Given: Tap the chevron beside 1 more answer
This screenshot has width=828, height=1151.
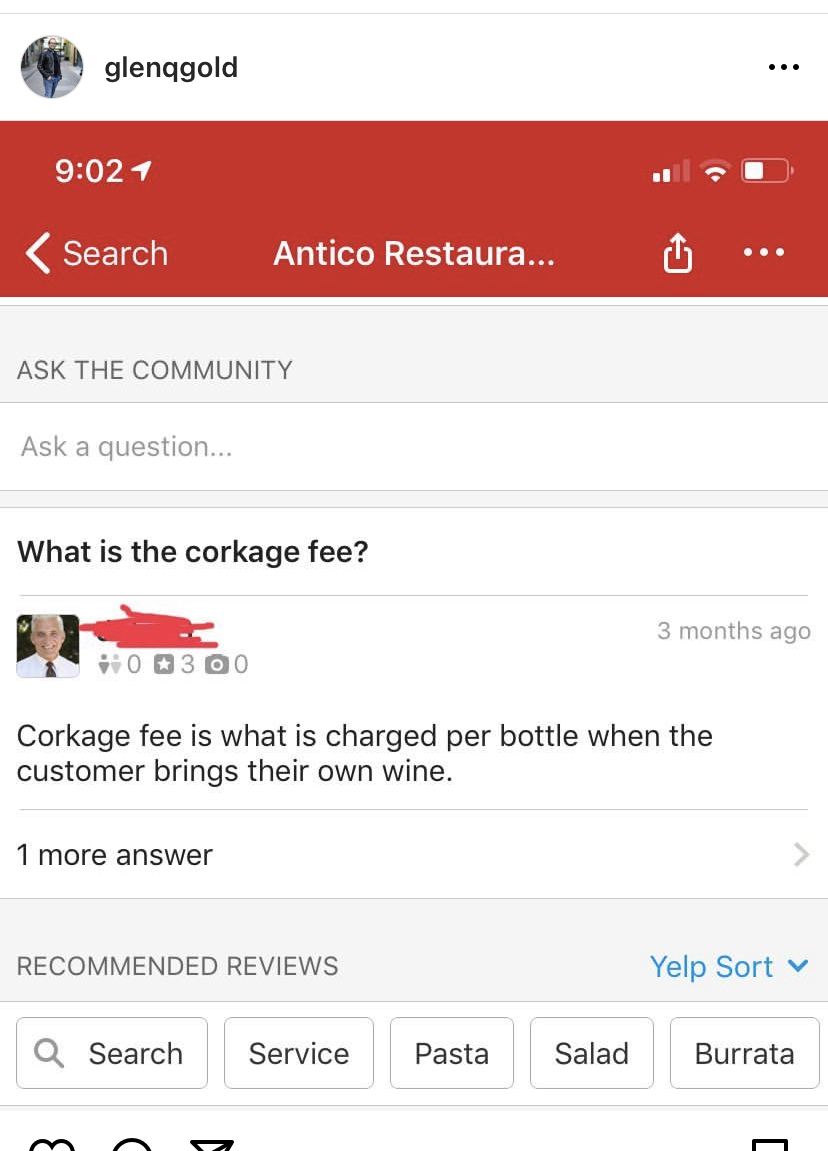Looking at the screenshot, I should point(802,854).
